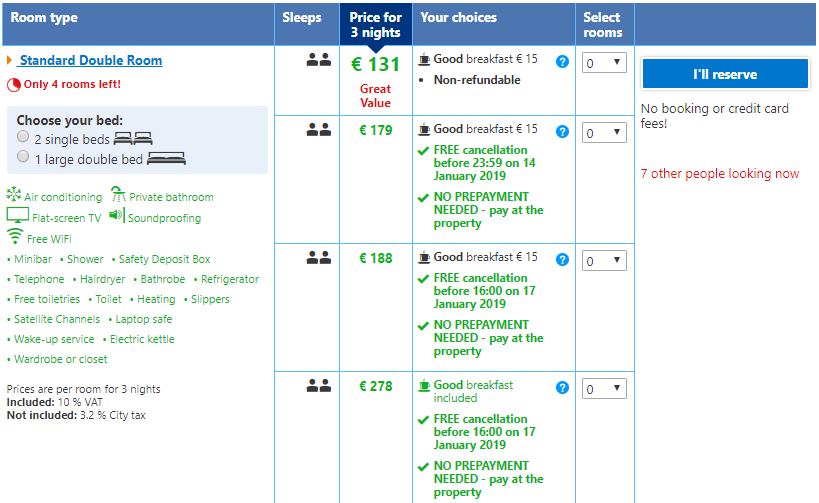The height and width of the screenshot is (503, 819).
Task: Click the free WiFi signal icon
Action: point(15,237)
